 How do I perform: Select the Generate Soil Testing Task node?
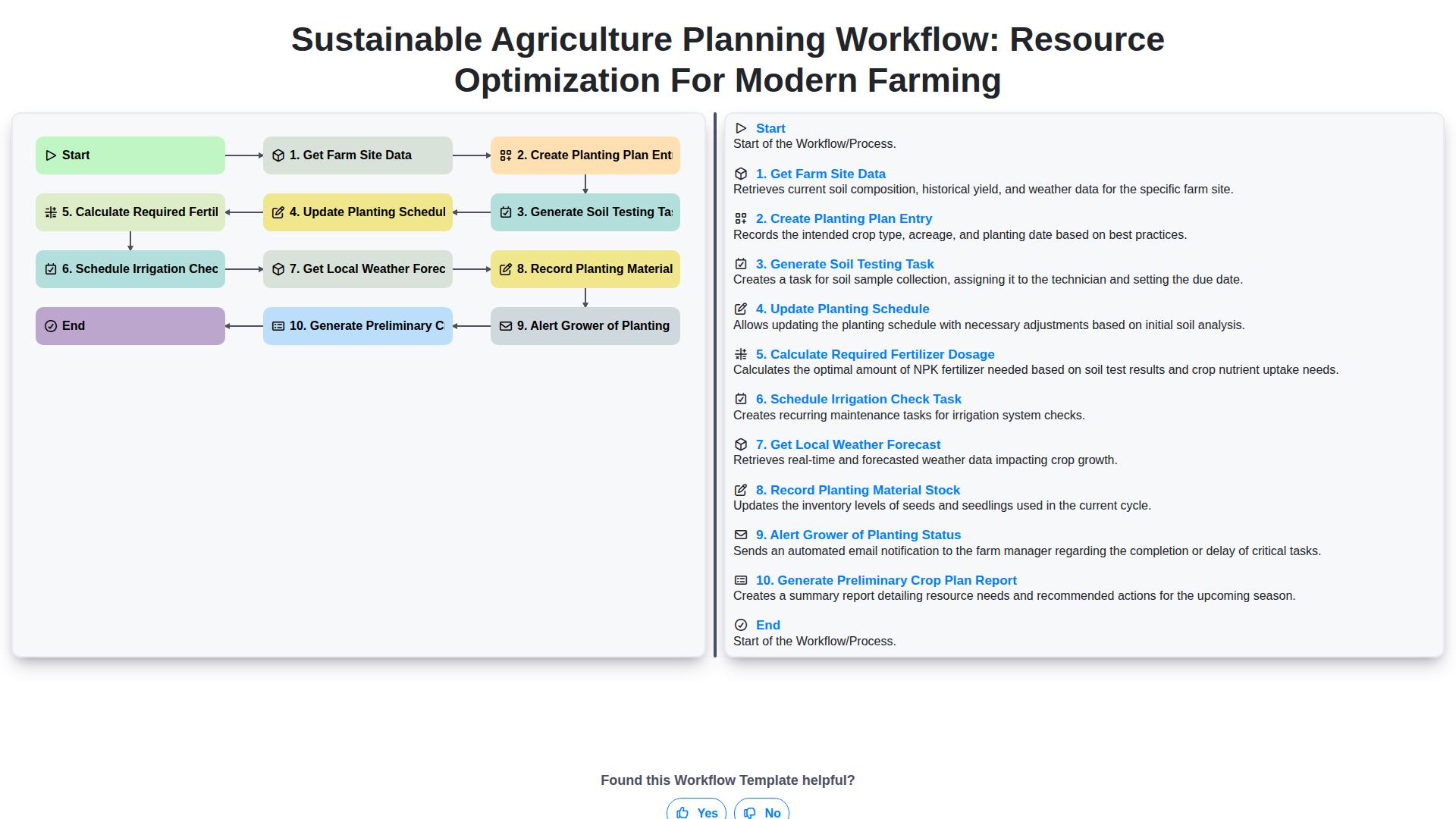585,212
